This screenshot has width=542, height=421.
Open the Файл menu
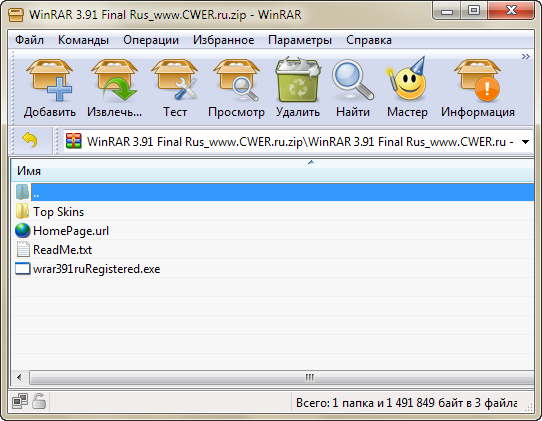pyautogui.click(x=29, y=40)
